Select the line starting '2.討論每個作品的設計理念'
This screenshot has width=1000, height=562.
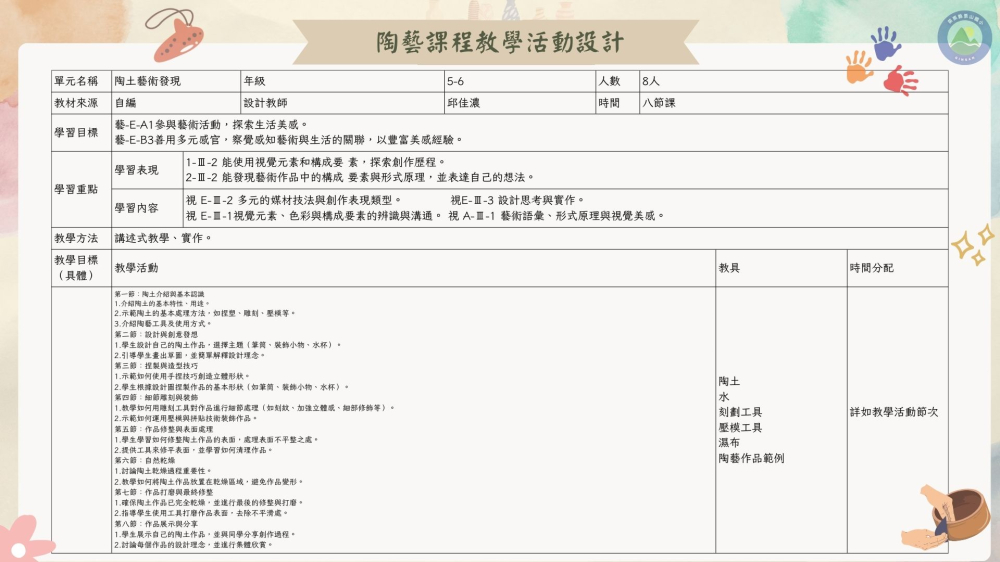pos(194,545)
